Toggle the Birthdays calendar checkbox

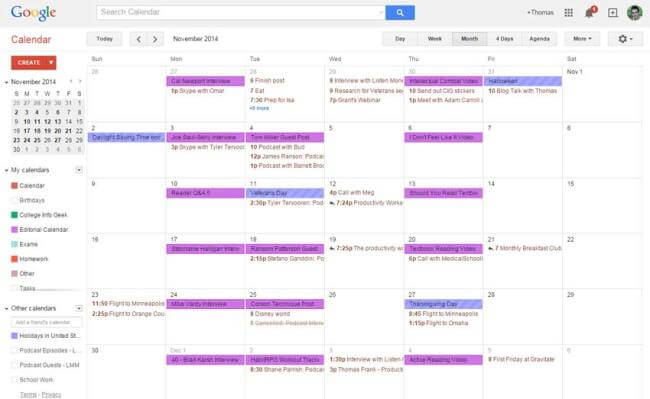point(14,201)
